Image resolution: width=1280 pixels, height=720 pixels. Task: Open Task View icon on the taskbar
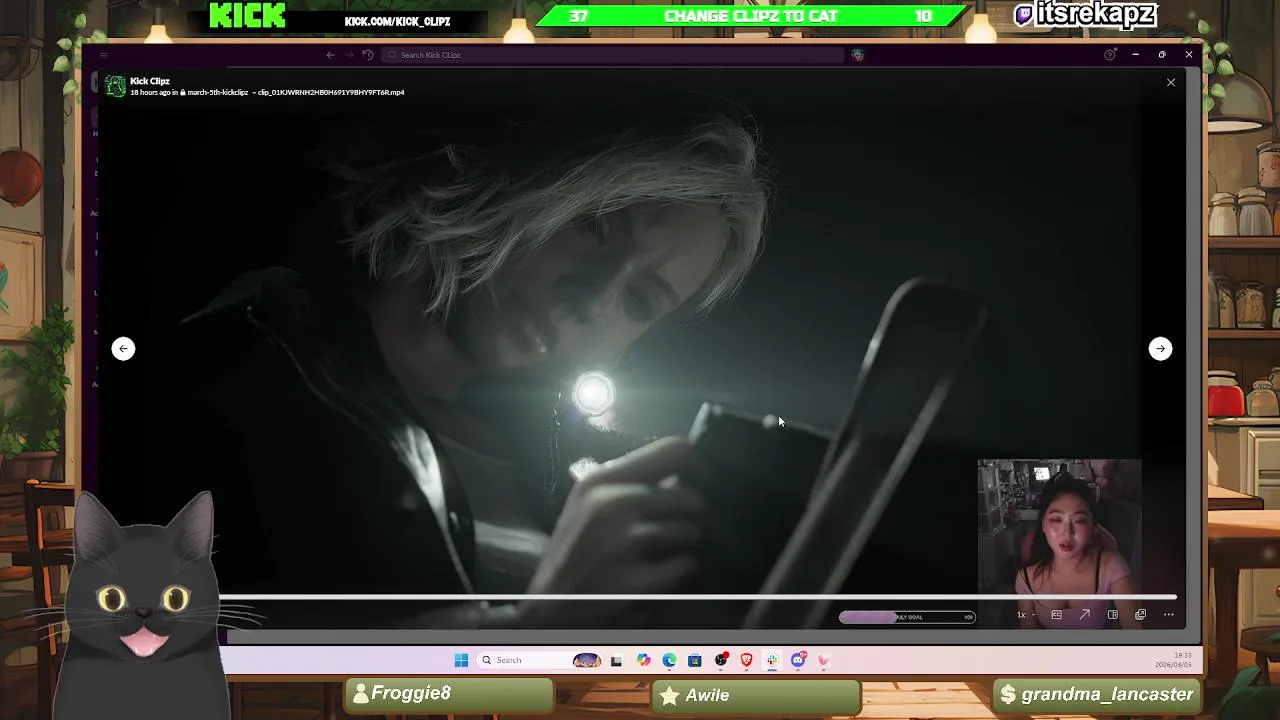coord(616,660)
